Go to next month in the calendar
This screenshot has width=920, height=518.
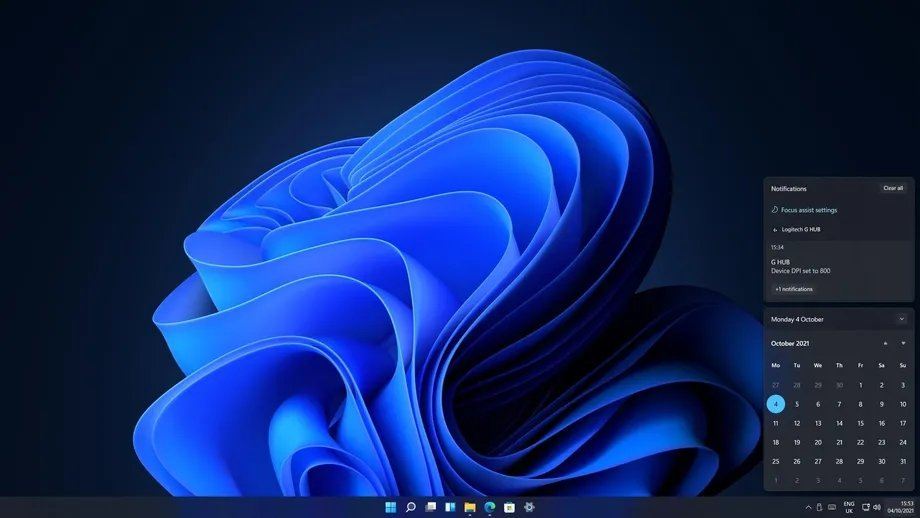tap(903, 343)
